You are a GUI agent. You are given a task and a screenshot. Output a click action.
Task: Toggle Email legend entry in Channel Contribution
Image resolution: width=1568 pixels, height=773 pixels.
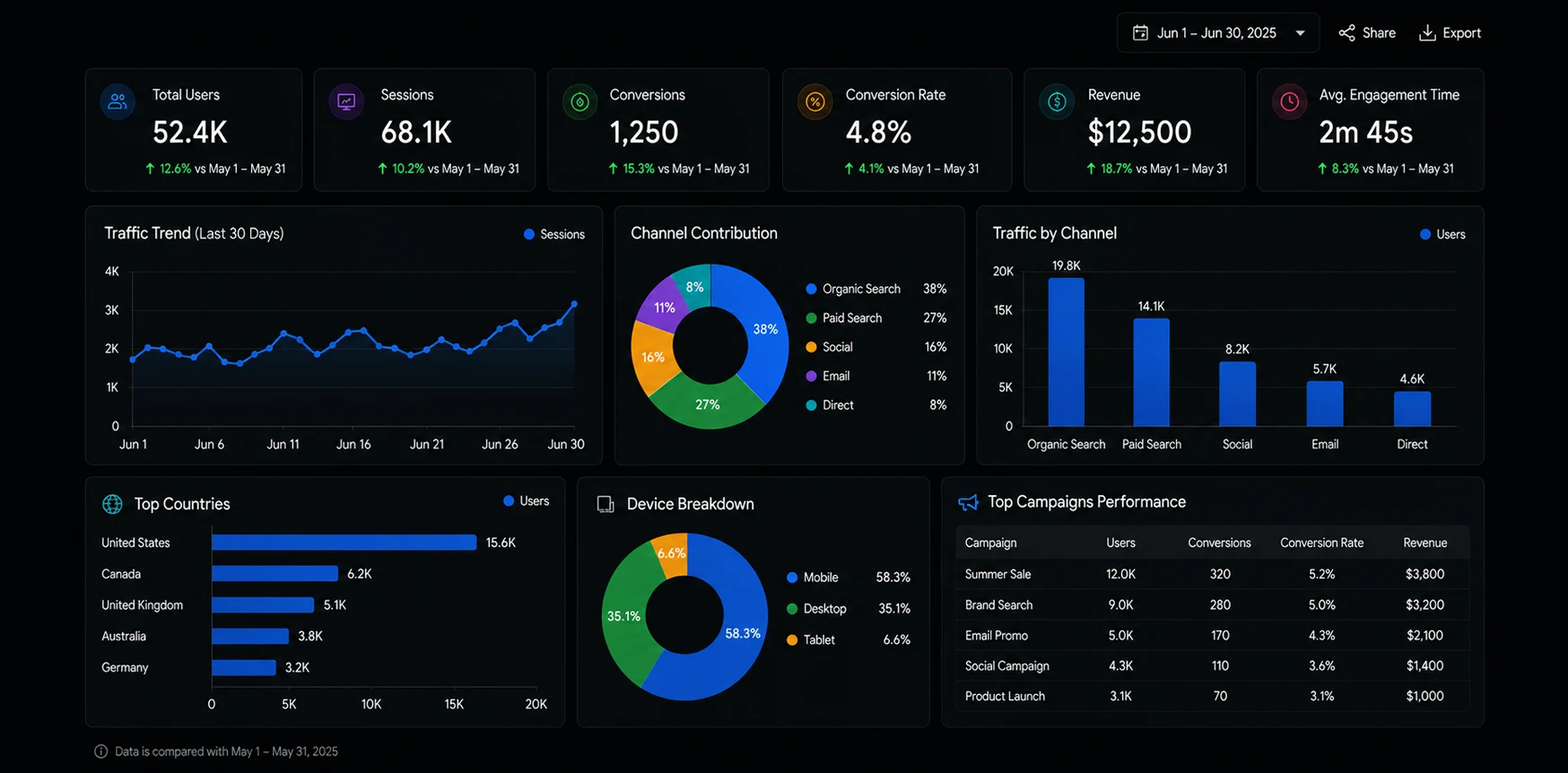pyautogui.click(x=875, y=376)
